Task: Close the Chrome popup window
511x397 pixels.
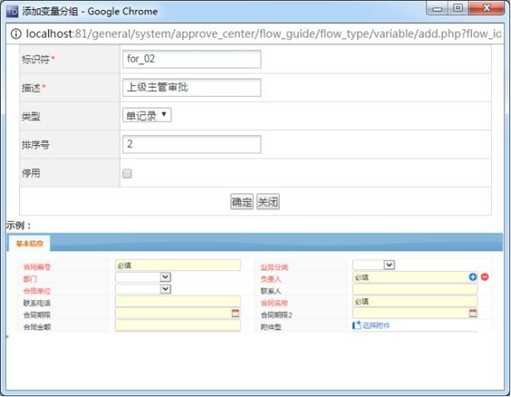Action: (x=487, y=9)
